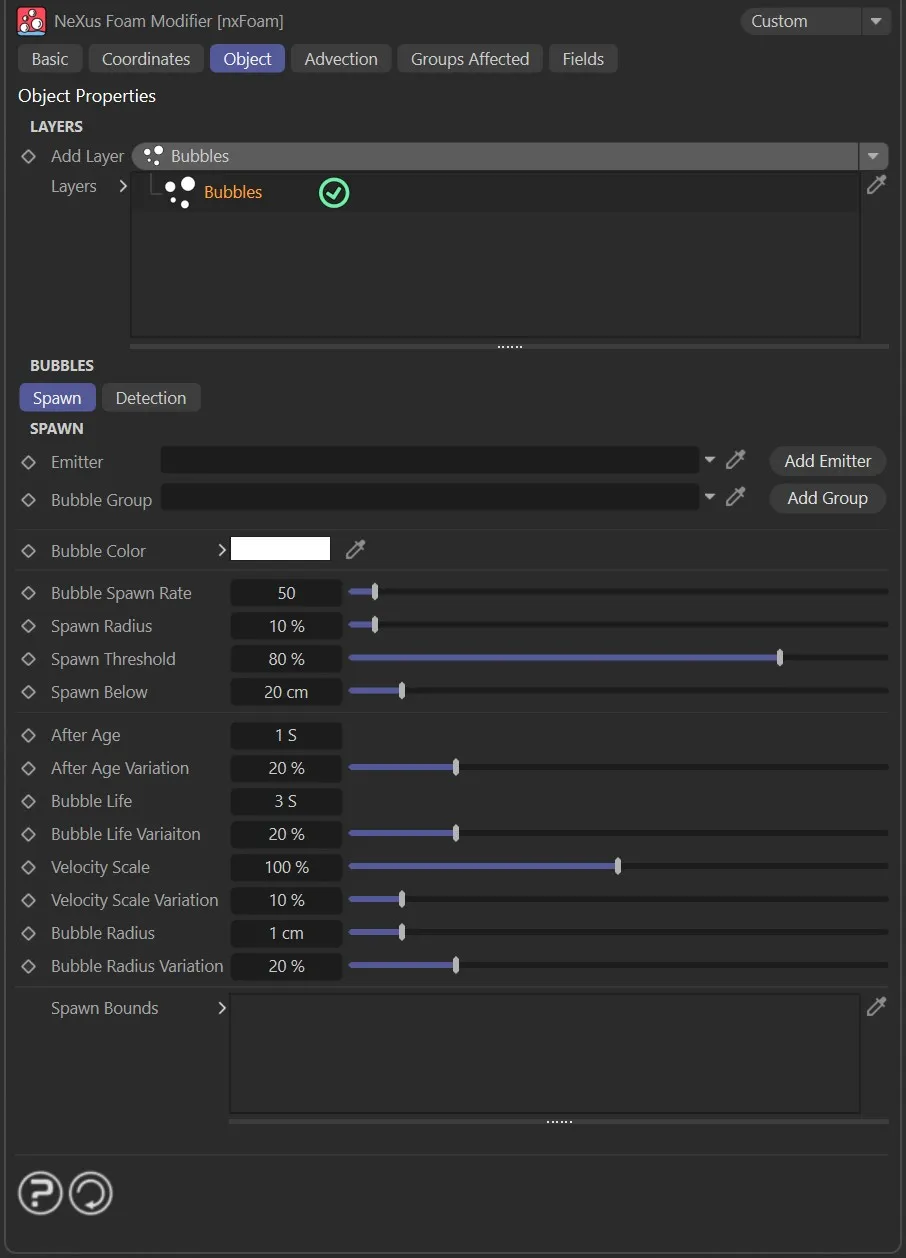906x1258 pixels.
Task: Click the Spawn Bounds picker icon
Action: click(876, 1007)
